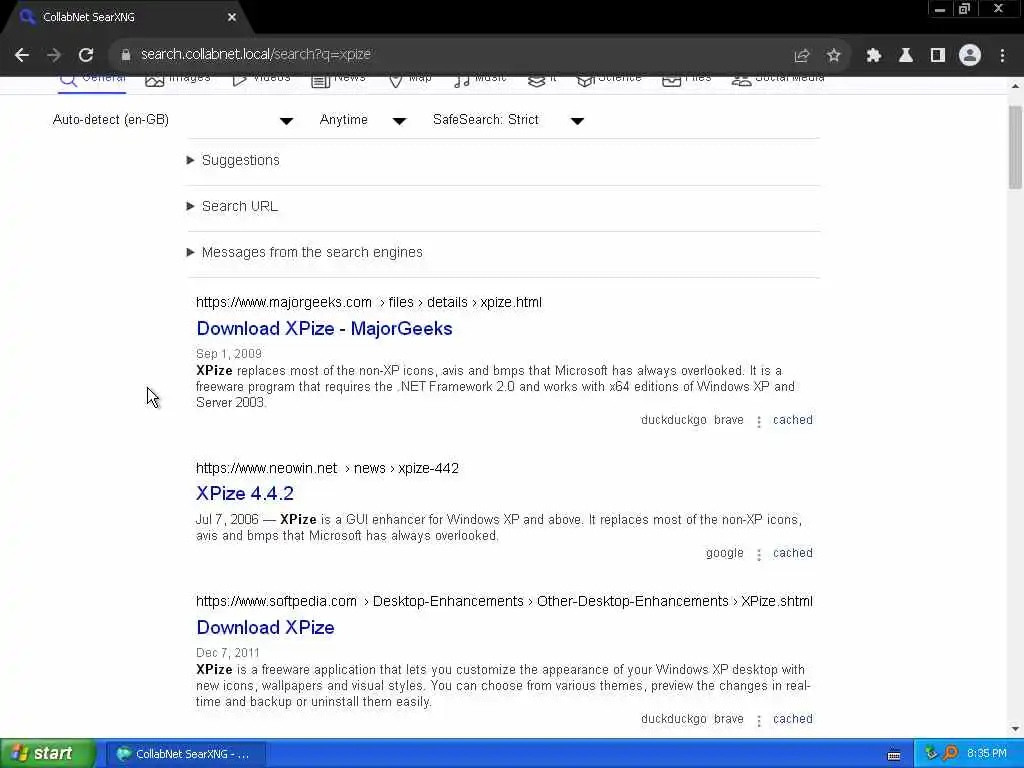Click the google engine label
This screenshot has width=1024, height=768.
tap(724, 553)
